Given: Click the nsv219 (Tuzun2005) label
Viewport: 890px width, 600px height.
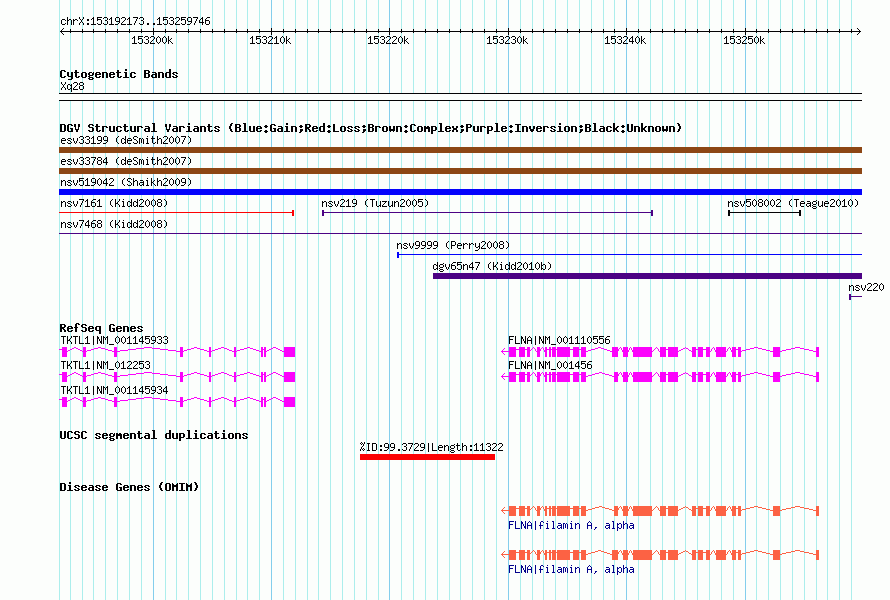Looking at the screenshot, I should (375, 203).
